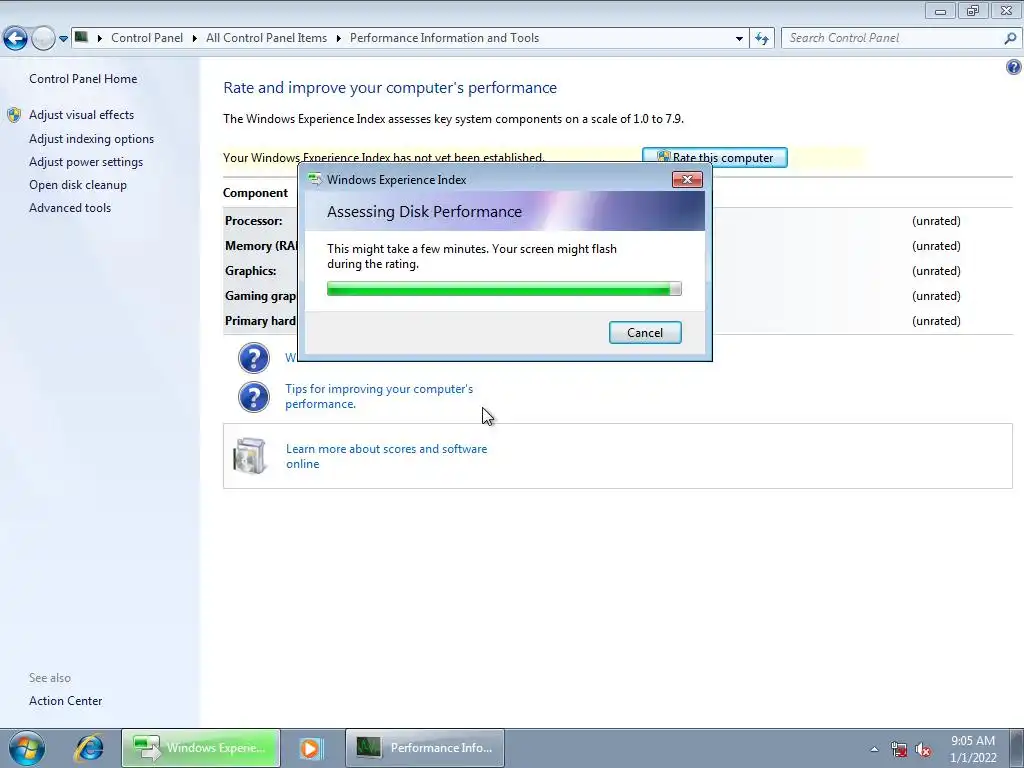Click the software box icon
Image resolution: width=1024 pixels, height=768 pixels.
[249, 455]
